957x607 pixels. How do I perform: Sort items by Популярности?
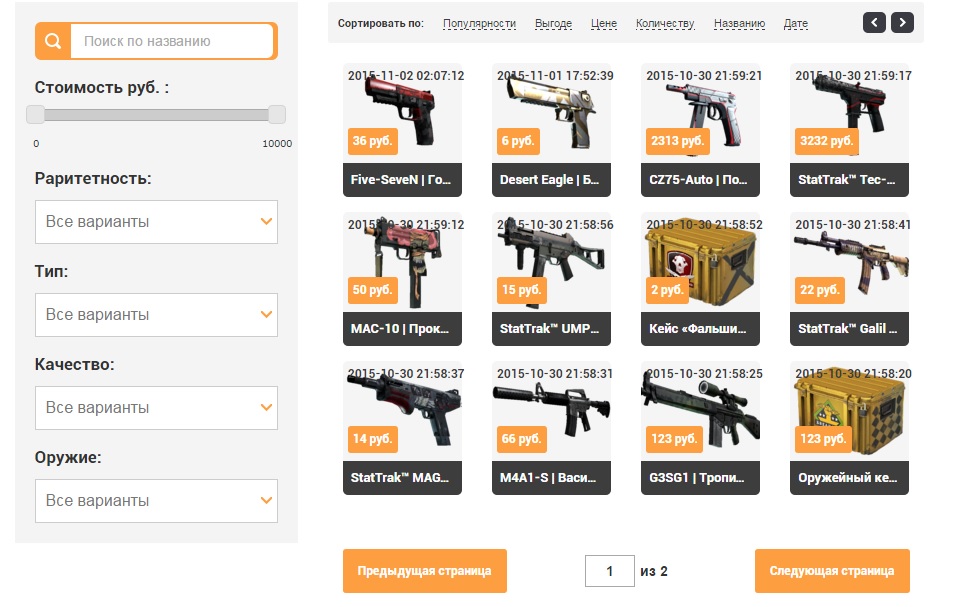[479, 23]
